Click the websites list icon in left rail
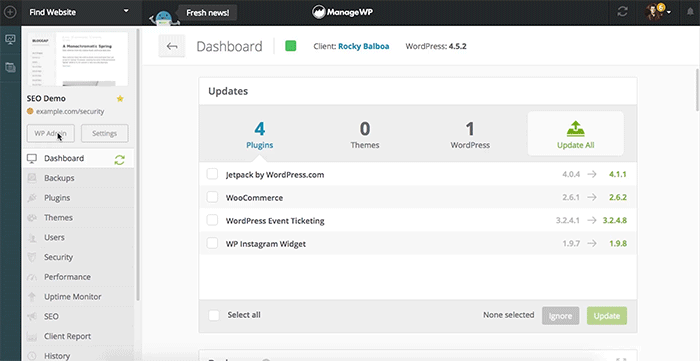Image resolution: width=700 pixels, height=361 pixels. (10, 67)
